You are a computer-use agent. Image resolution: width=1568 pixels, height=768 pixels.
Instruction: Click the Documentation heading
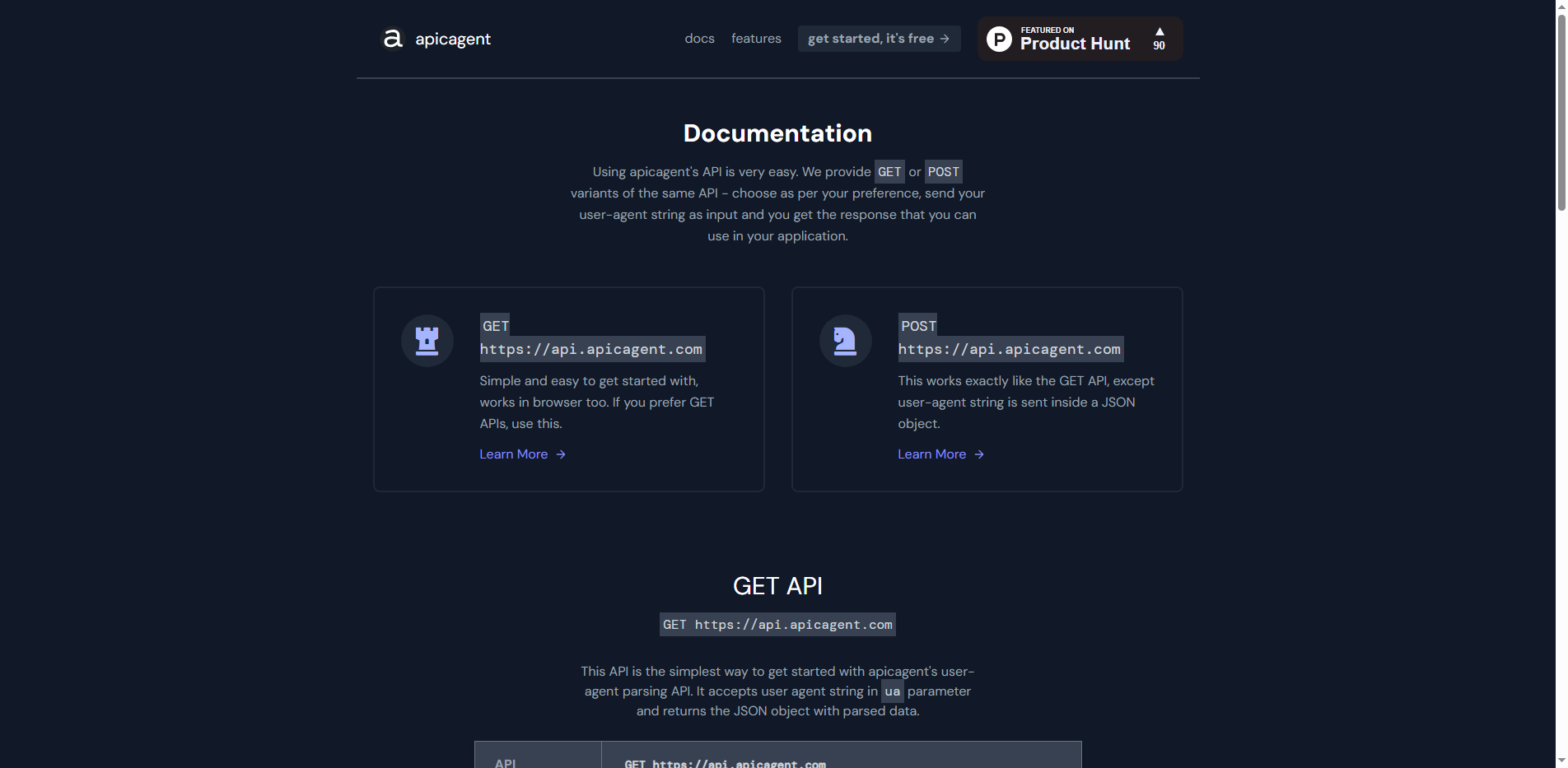click(x=777, y=133)
